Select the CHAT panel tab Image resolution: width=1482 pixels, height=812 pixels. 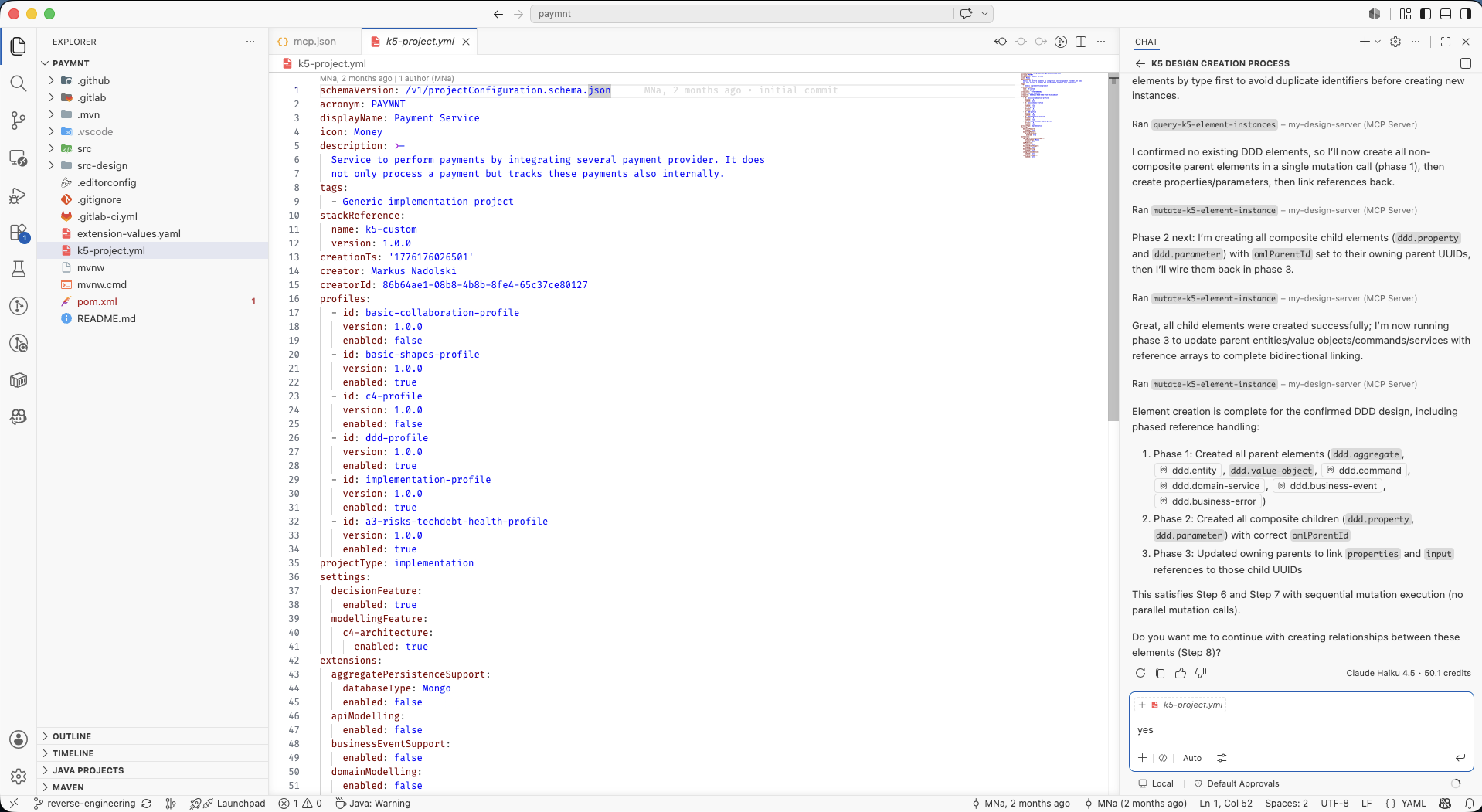[x=1147, y=42]
